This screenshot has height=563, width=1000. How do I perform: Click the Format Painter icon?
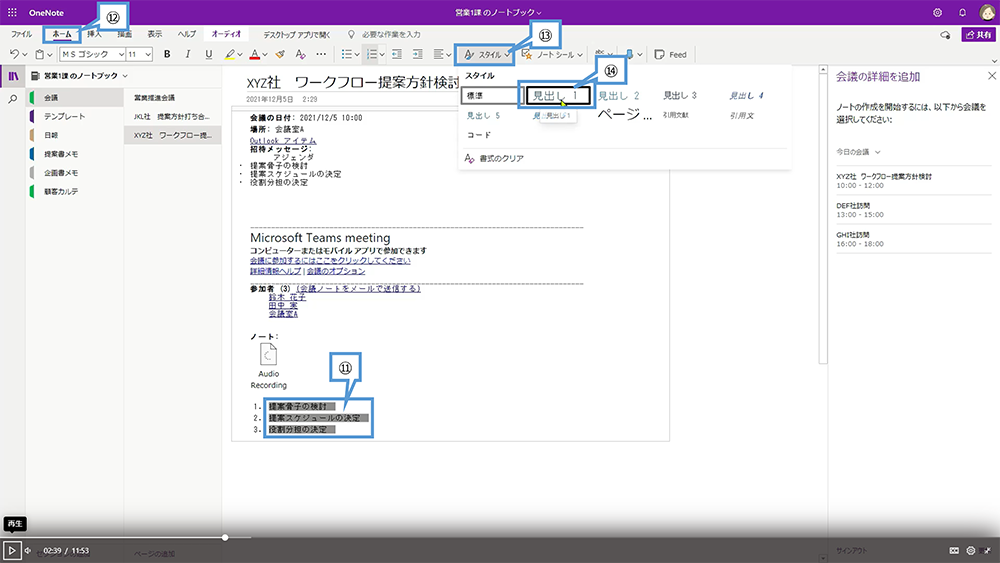279,54
